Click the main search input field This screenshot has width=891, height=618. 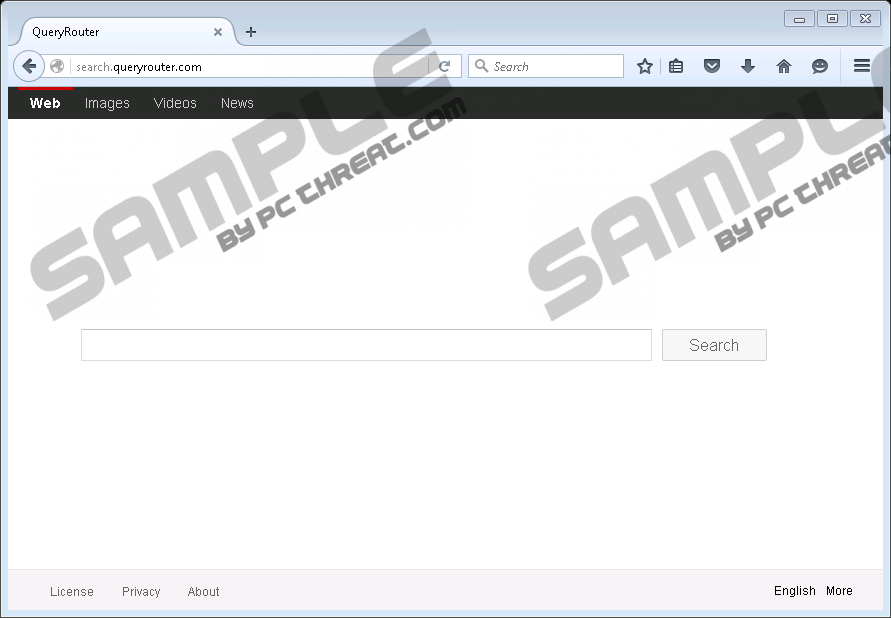click(366, 345)
